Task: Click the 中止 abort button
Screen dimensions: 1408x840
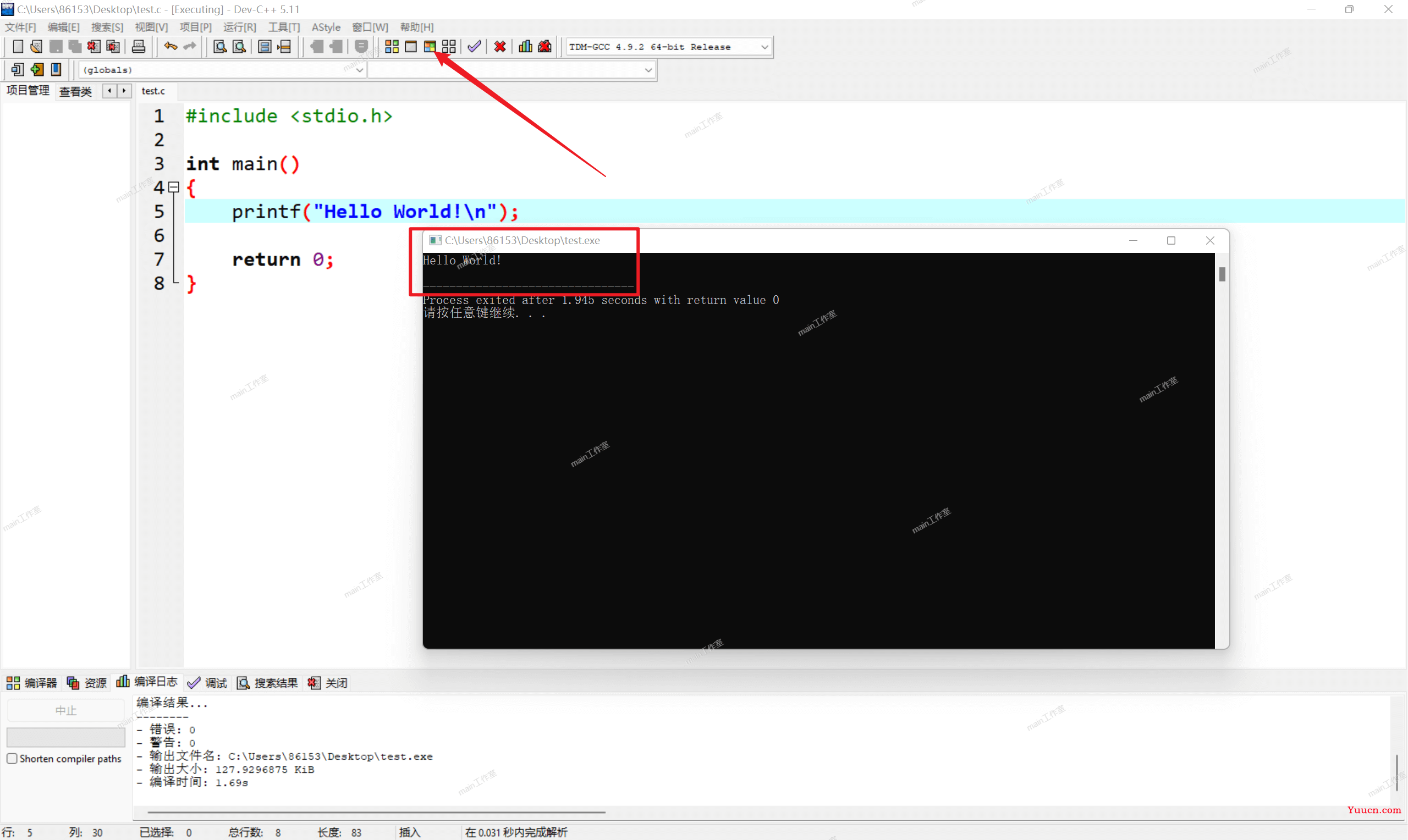Action: 65,710
